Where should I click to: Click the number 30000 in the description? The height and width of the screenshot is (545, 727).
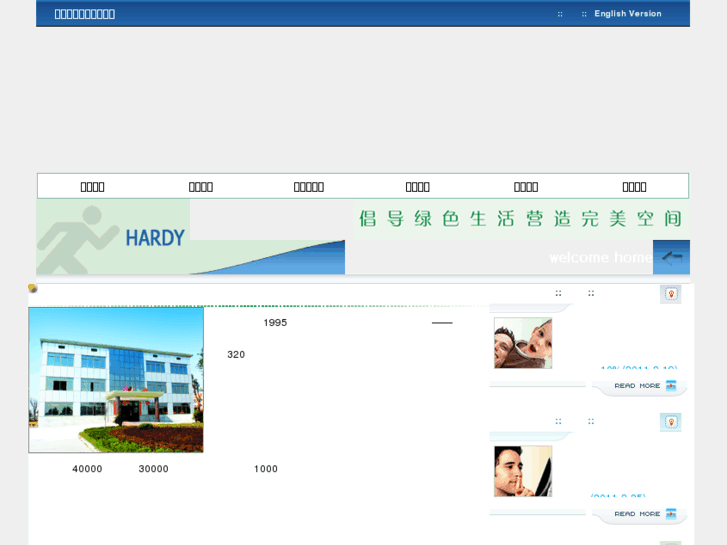click(x=153, y=469)
